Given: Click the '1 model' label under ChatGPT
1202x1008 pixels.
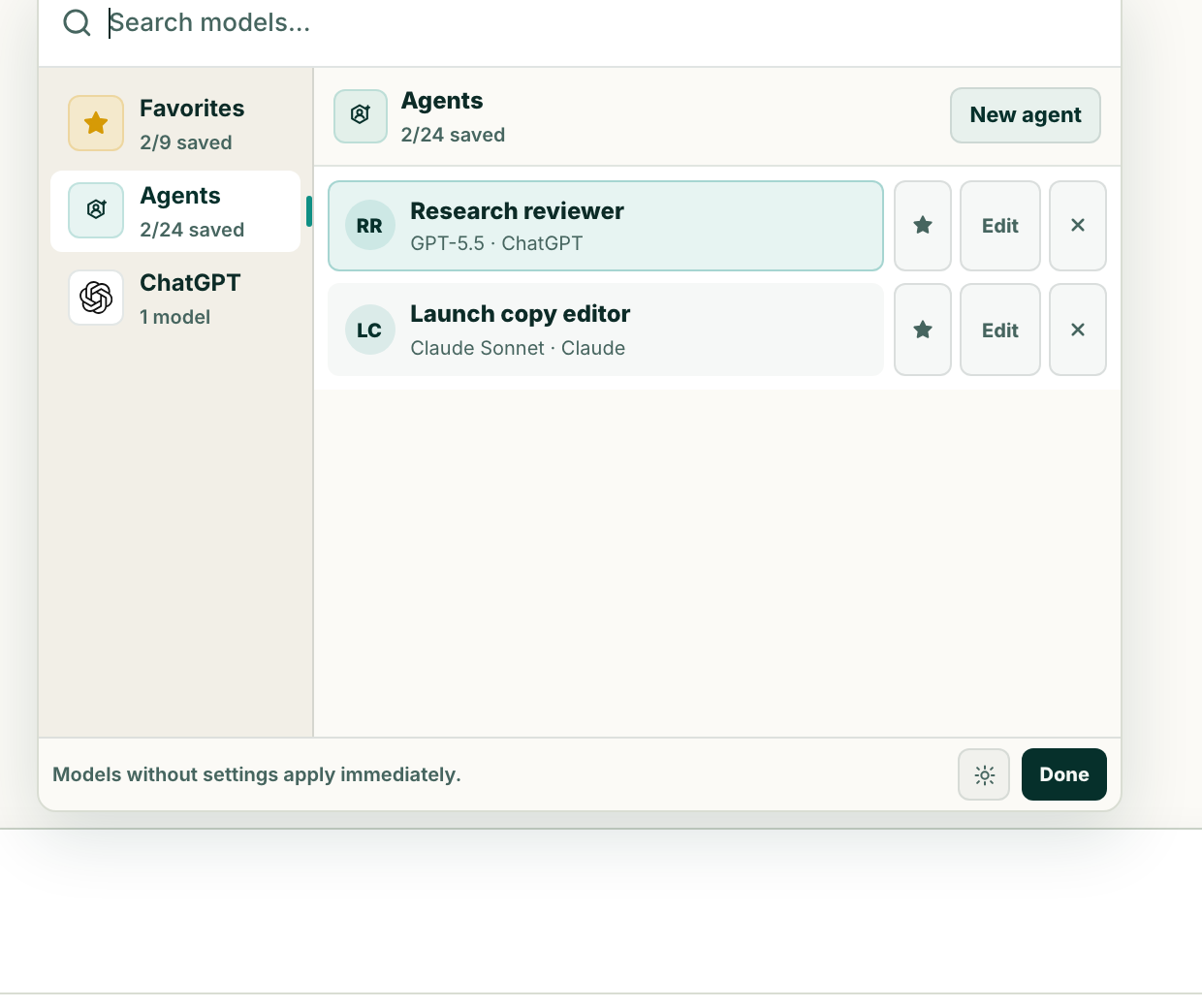Looking at the screenshot, I should tap(174, 317).
